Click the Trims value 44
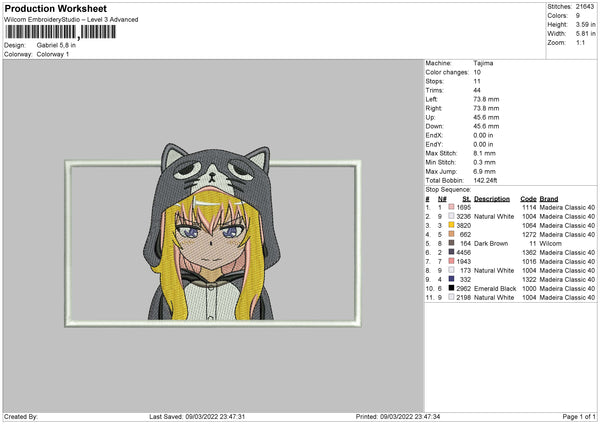This screenshot has height=424, width=600. (477, 90)
